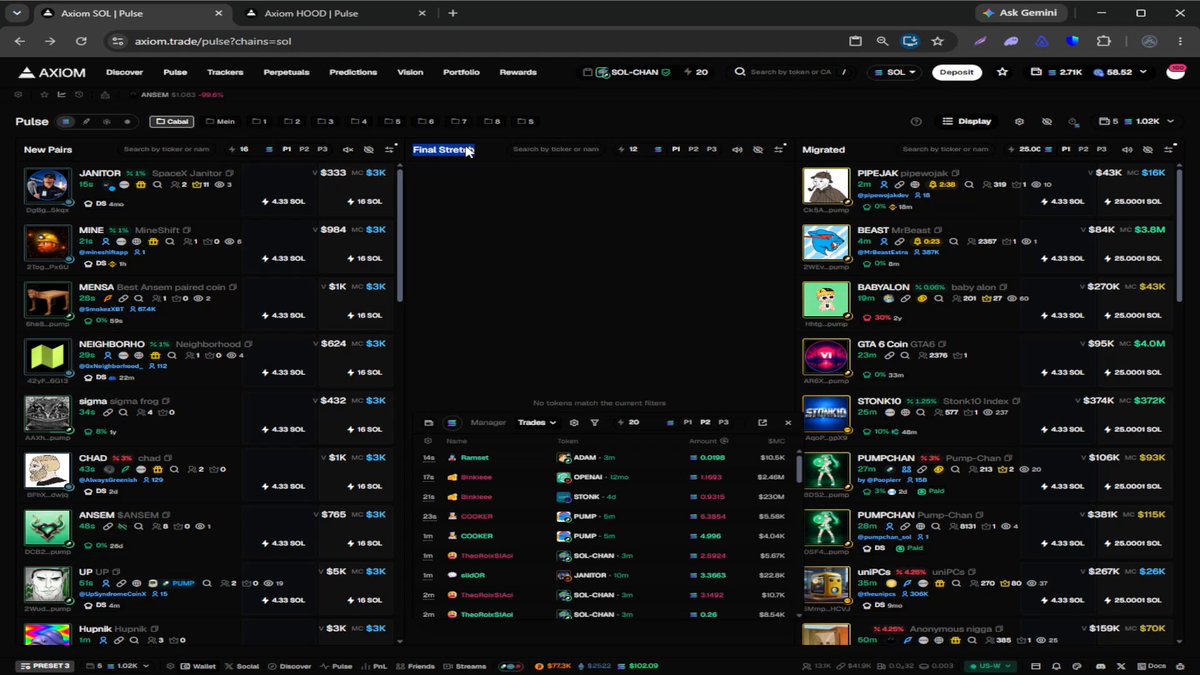Open the Rewards nav tab
Image resolution: width=1200 pixels, height=675 pixels.
click(x=518, y=72)
